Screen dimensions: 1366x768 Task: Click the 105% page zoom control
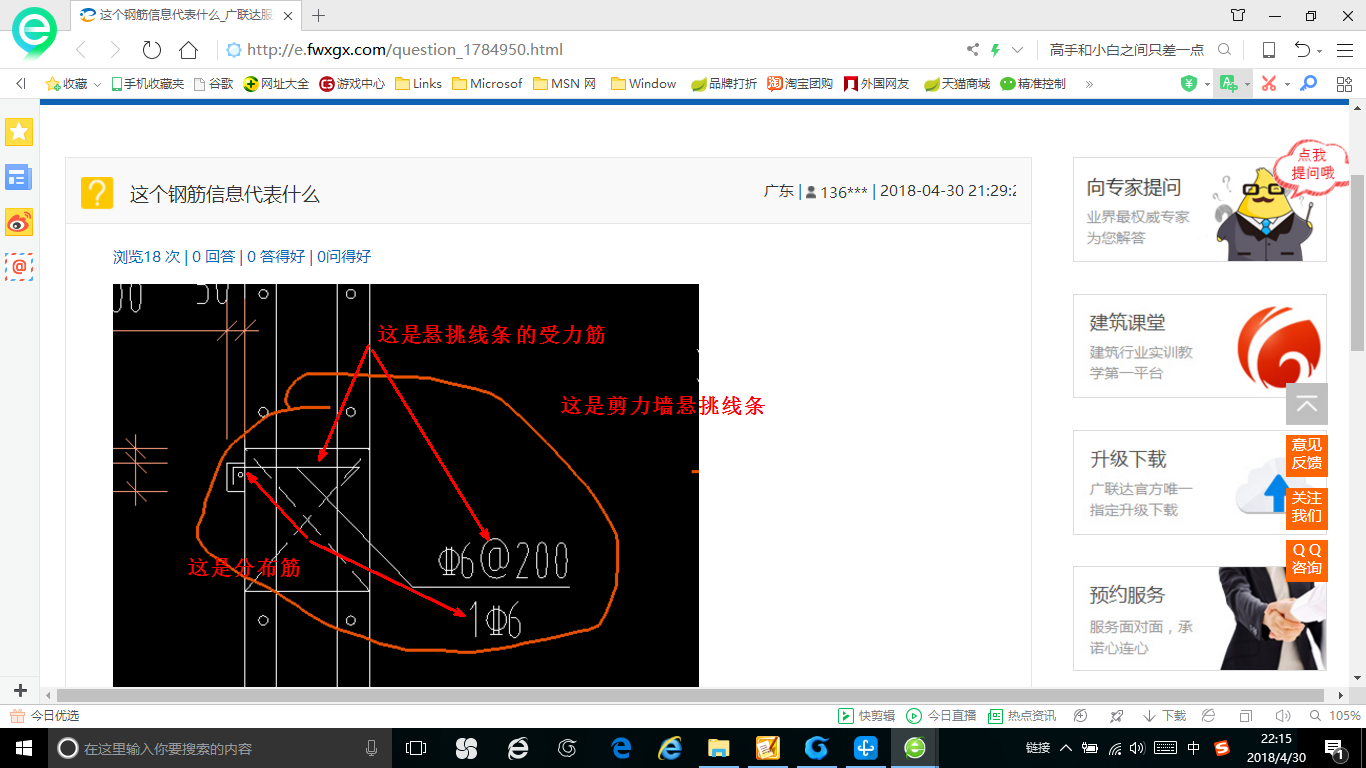coord(1336,716)
